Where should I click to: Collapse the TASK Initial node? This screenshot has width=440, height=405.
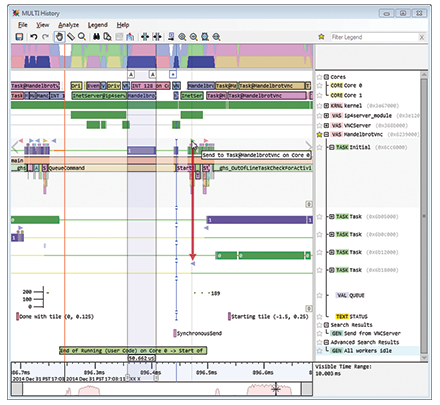pos(332,147)
